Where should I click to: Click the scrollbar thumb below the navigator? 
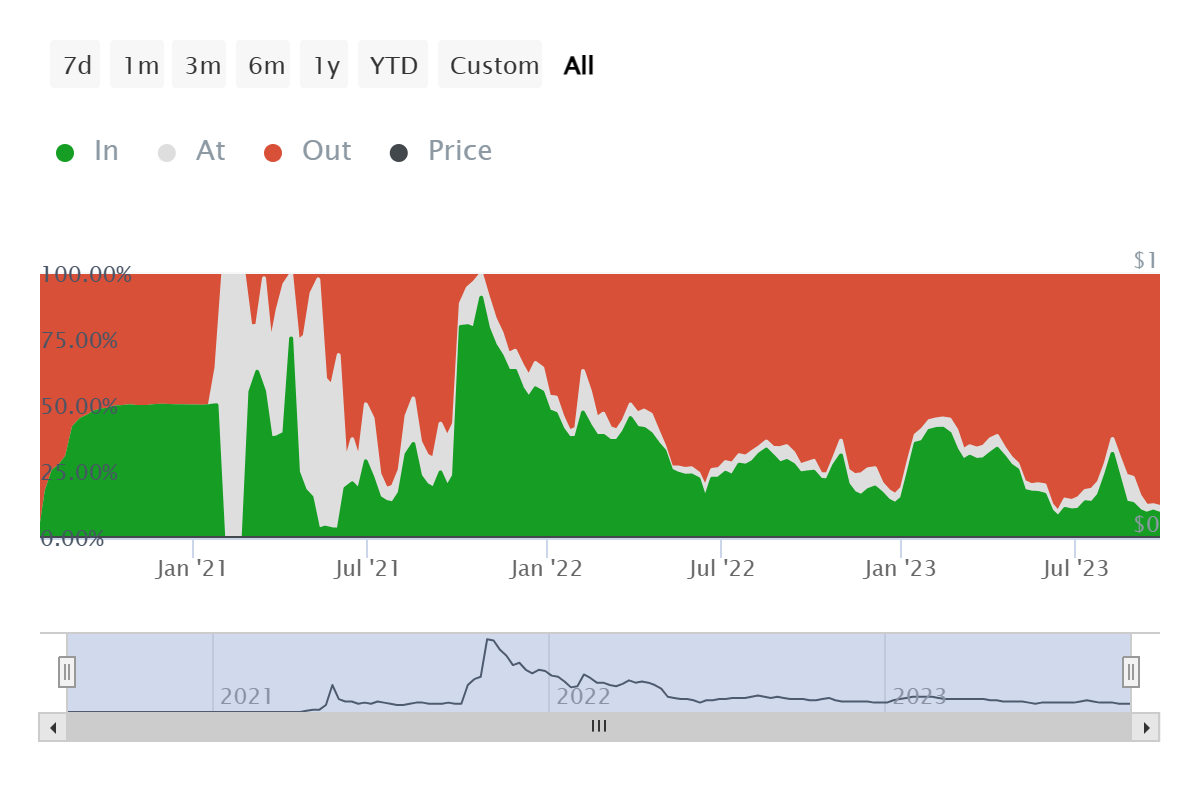598,727
